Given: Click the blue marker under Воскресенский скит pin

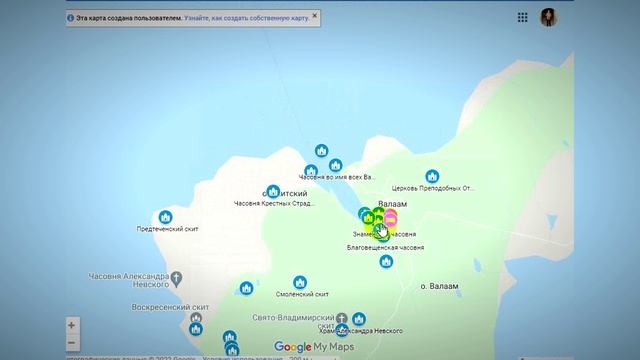Looking at the screenshot, I should tap(196, 329).
